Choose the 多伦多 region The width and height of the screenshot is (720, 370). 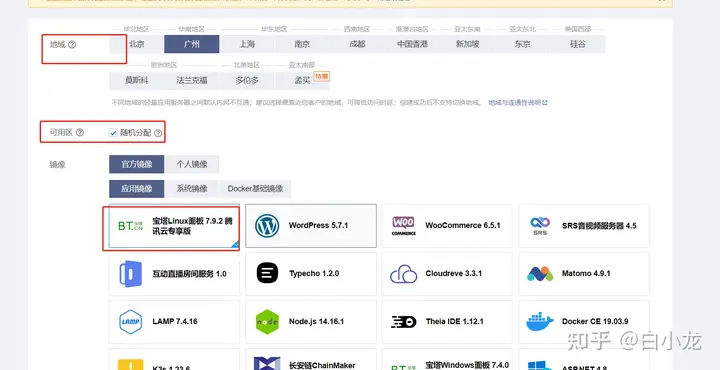[247, 80]
